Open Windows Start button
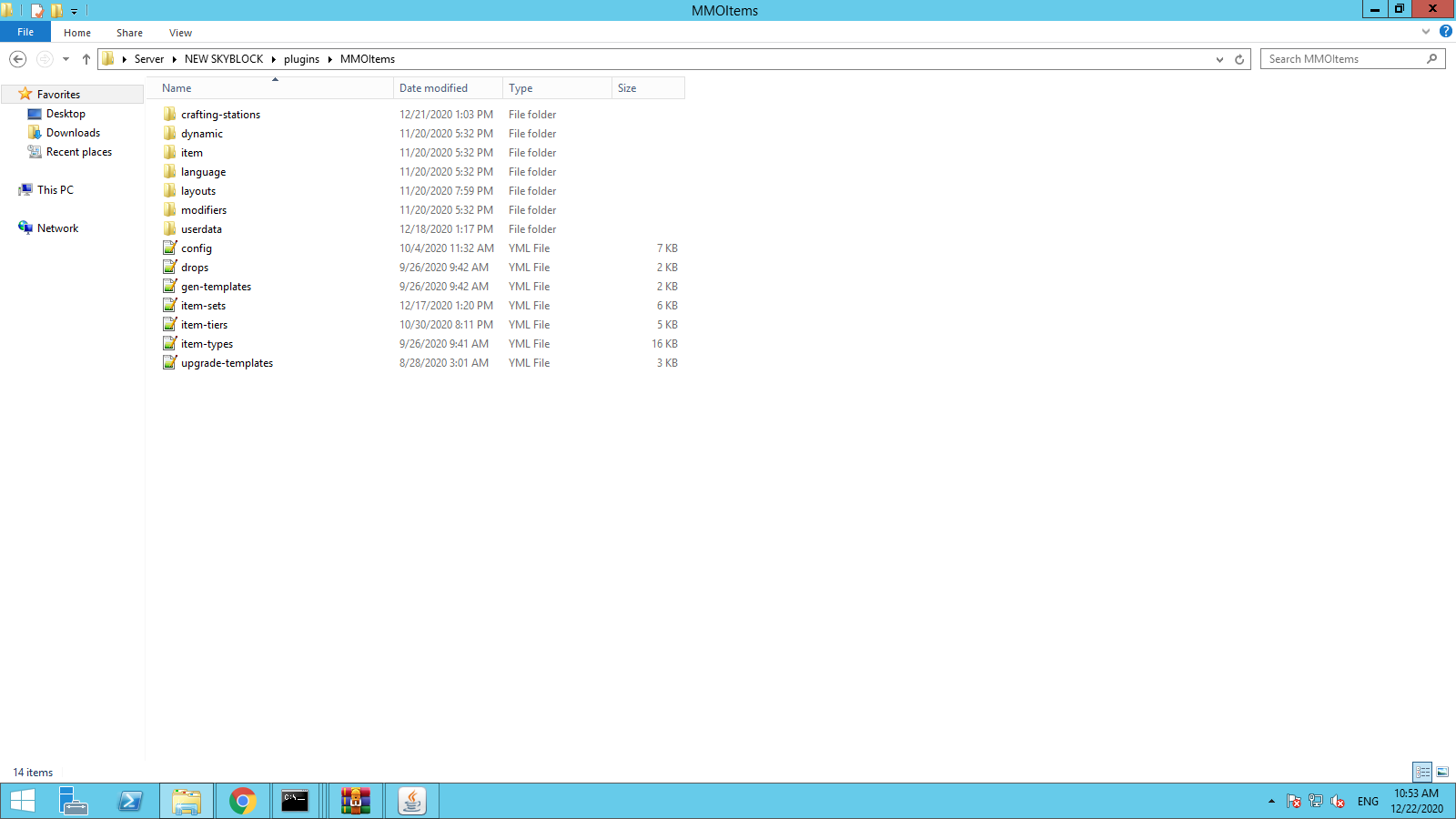 tap(23, 801)
